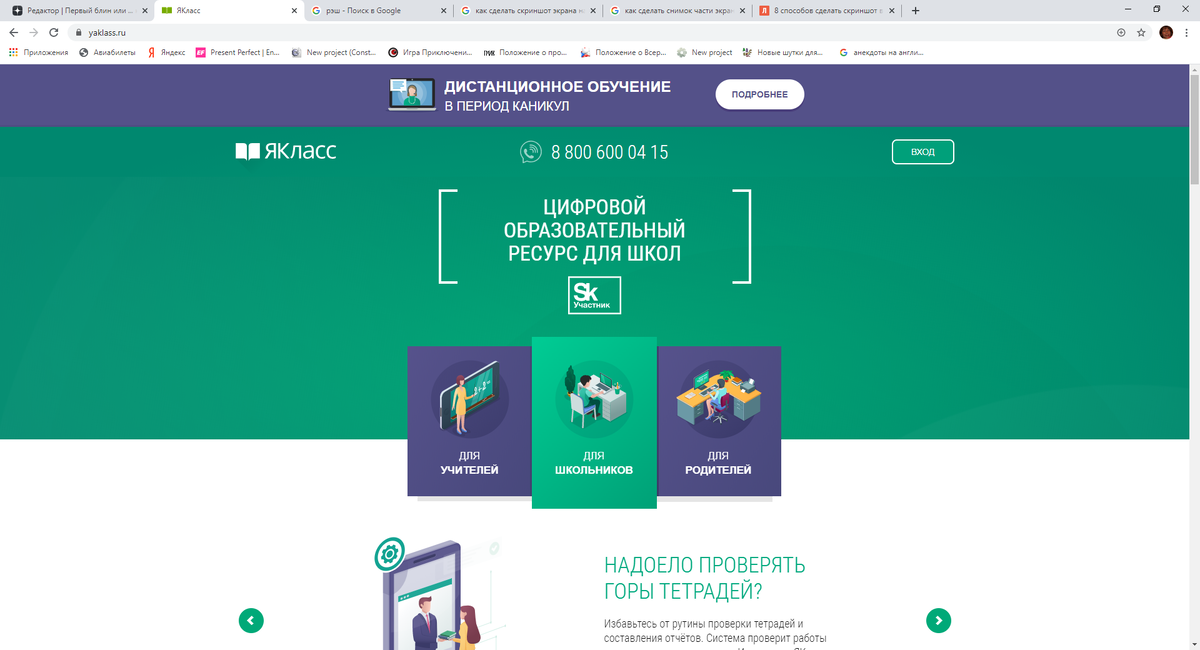The width and height of the screenshot is (1200, 650).
Task: Click the НАДОЕЛО ПРОВЕРЯТЬ ГОРЫ ТЕТРАДЕЙ heading
Action: point(705,578)
